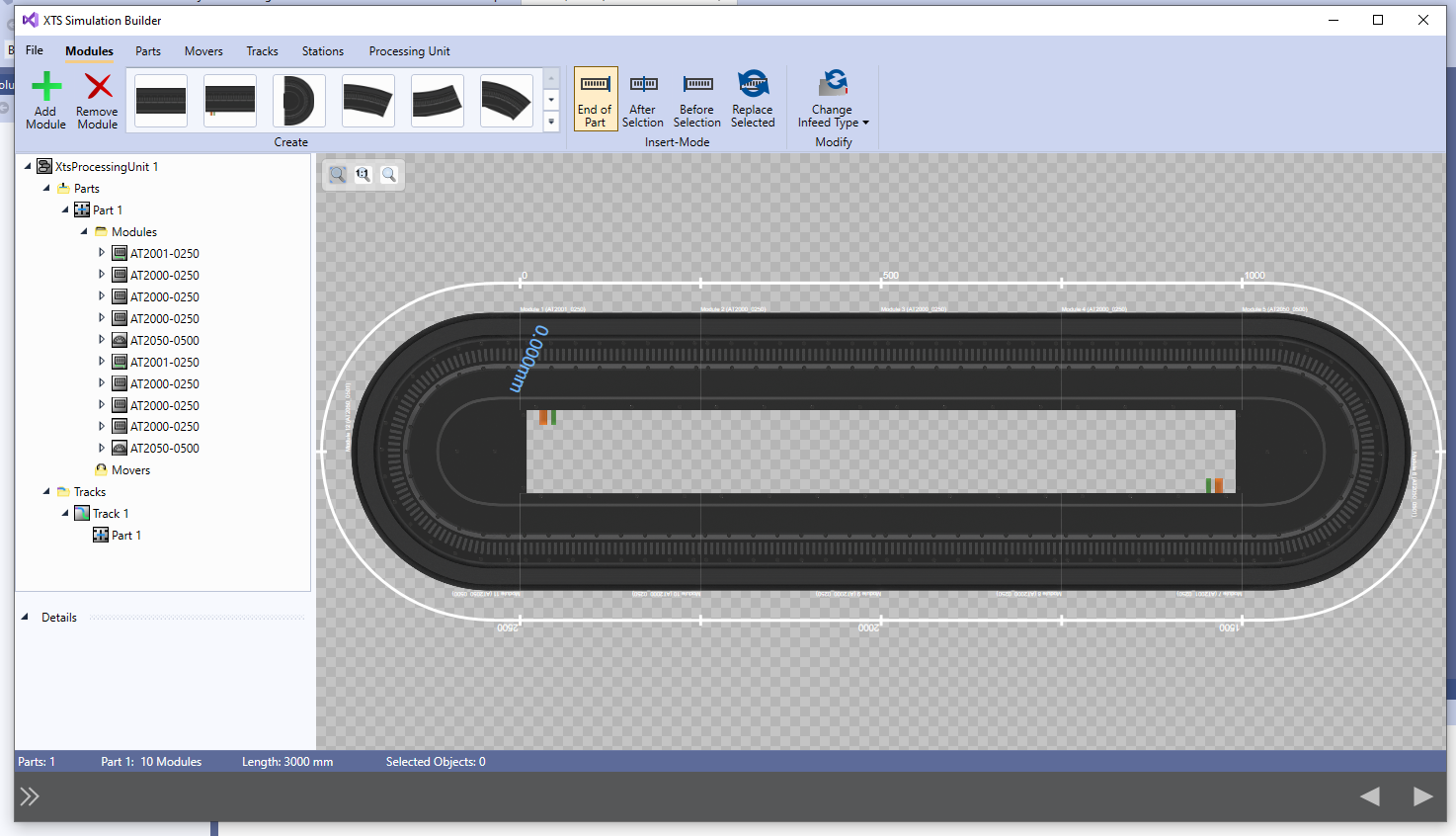
Task: Click the mover near the left end of the track
Action: click(547, 417)
